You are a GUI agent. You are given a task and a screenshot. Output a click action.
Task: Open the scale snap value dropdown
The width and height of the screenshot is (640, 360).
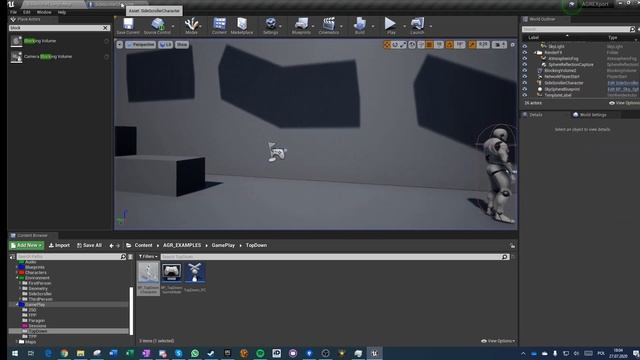click(x=483, y=44)
